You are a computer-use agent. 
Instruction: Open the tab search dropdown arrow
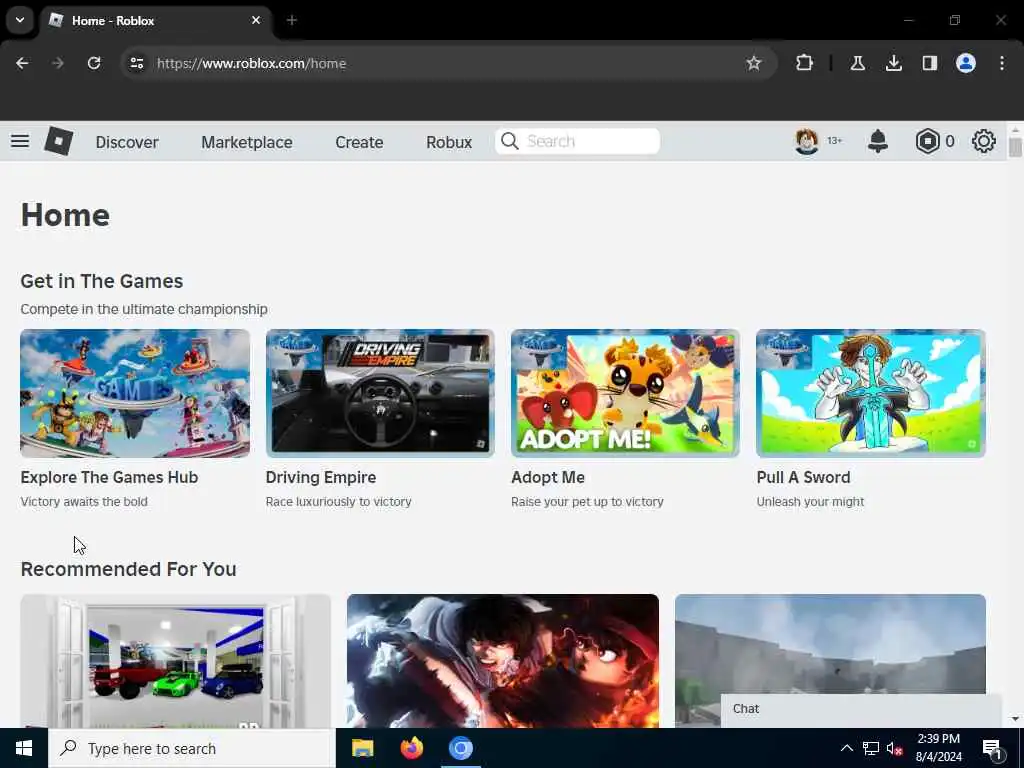20,20
